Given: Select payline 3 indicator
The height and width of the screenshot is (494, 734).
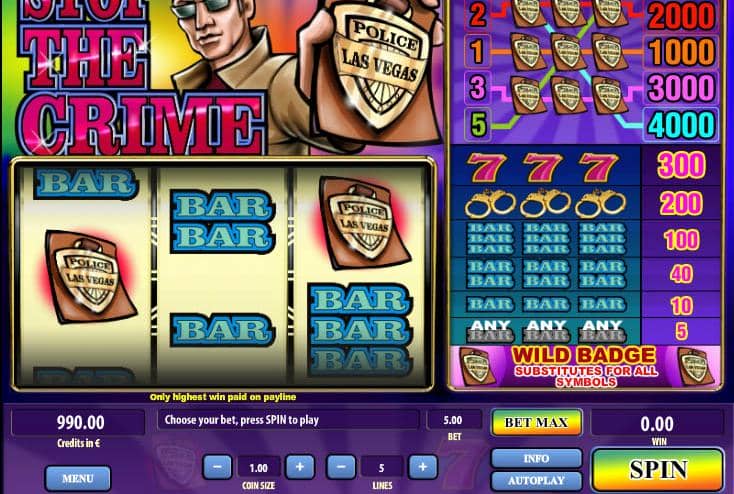Looking at the screenshot, I should [x=477, y=87].
